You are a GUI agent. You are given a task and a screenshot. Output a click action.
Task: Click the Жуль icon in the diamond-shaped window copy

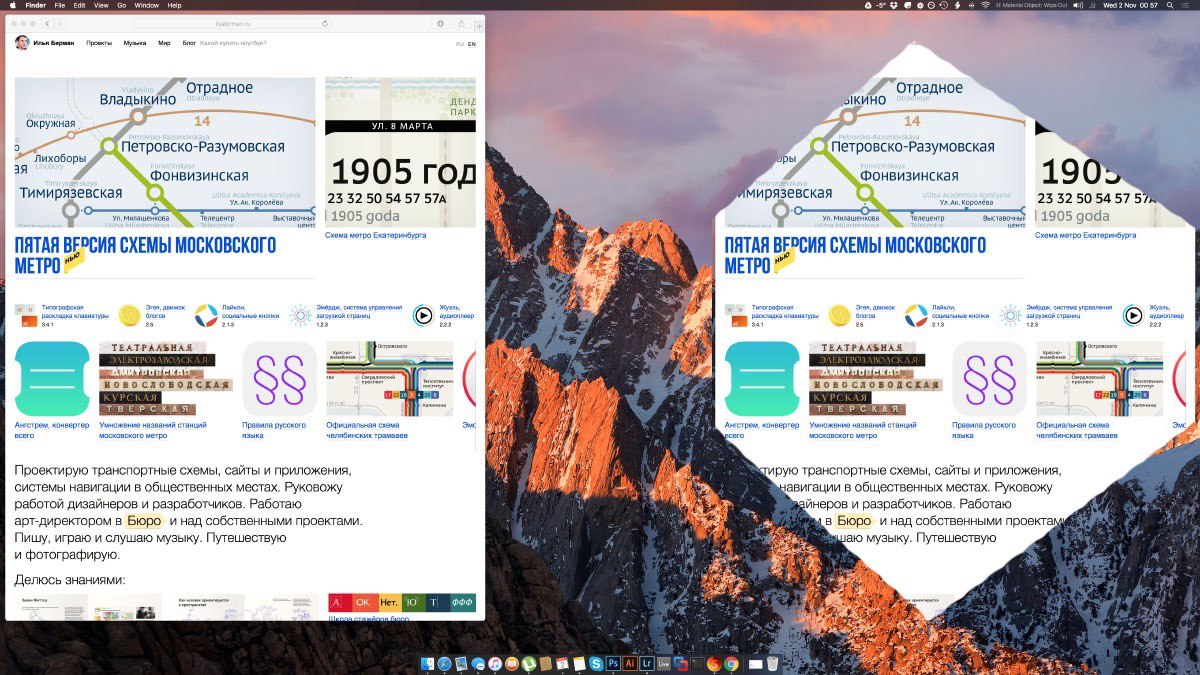1133,316
